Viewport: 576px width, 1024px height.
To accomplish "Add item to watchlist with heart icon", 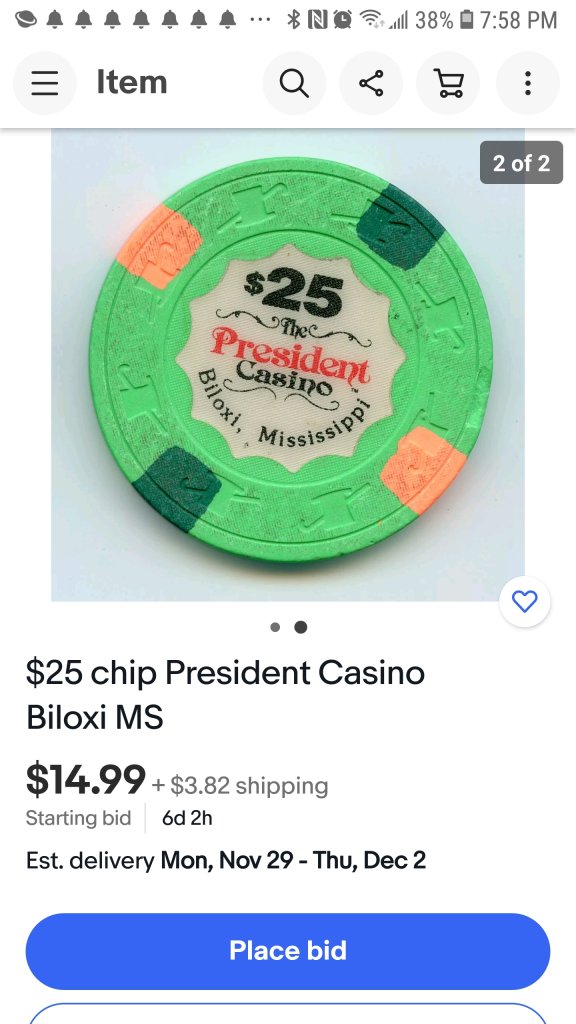I will (524, 601).
